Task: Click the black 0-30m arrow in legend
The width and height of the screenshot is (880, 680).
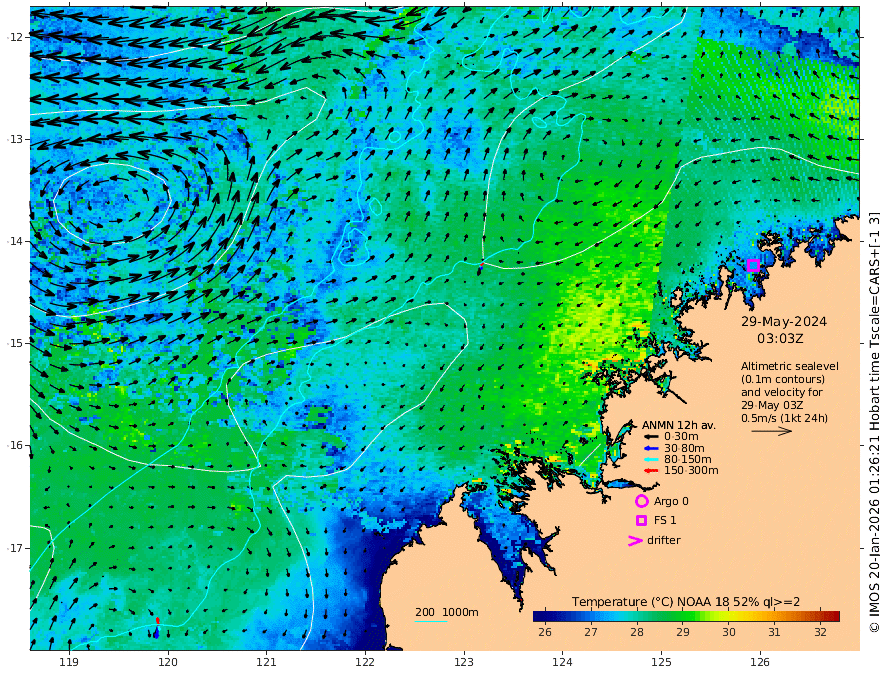Action: [651, 437]
